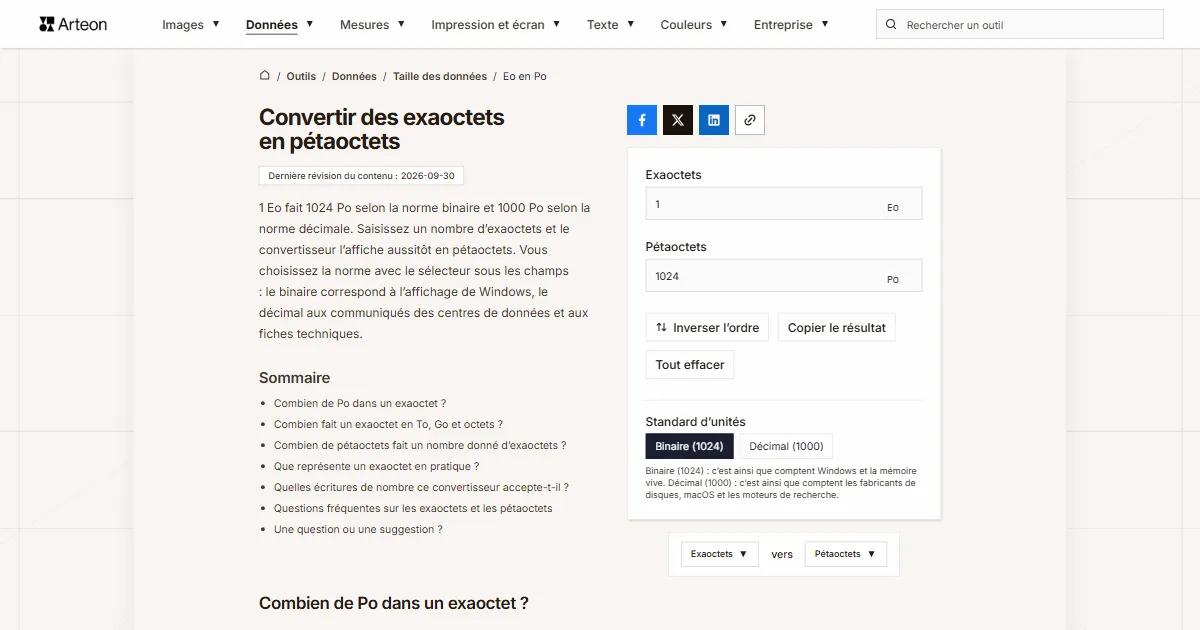Screen dimensions: 1200x630
Task: Jump to "Combien fait un exaoctet en To, Go et octets ?"
Action: [x=388, y=424]
